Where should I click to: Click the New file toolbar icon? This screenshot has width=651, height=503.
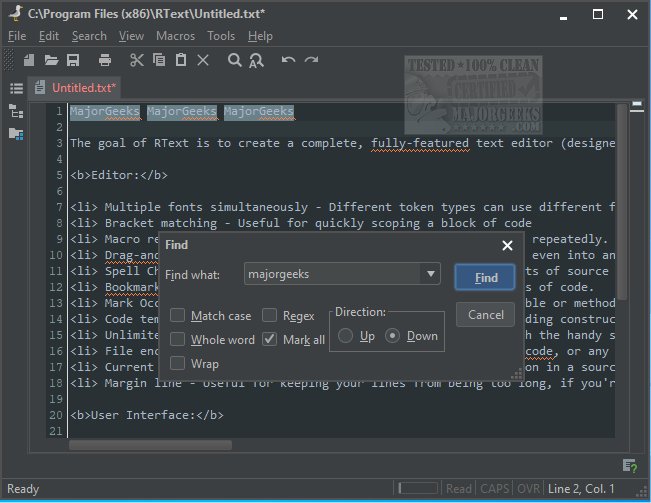pos(29,61)
